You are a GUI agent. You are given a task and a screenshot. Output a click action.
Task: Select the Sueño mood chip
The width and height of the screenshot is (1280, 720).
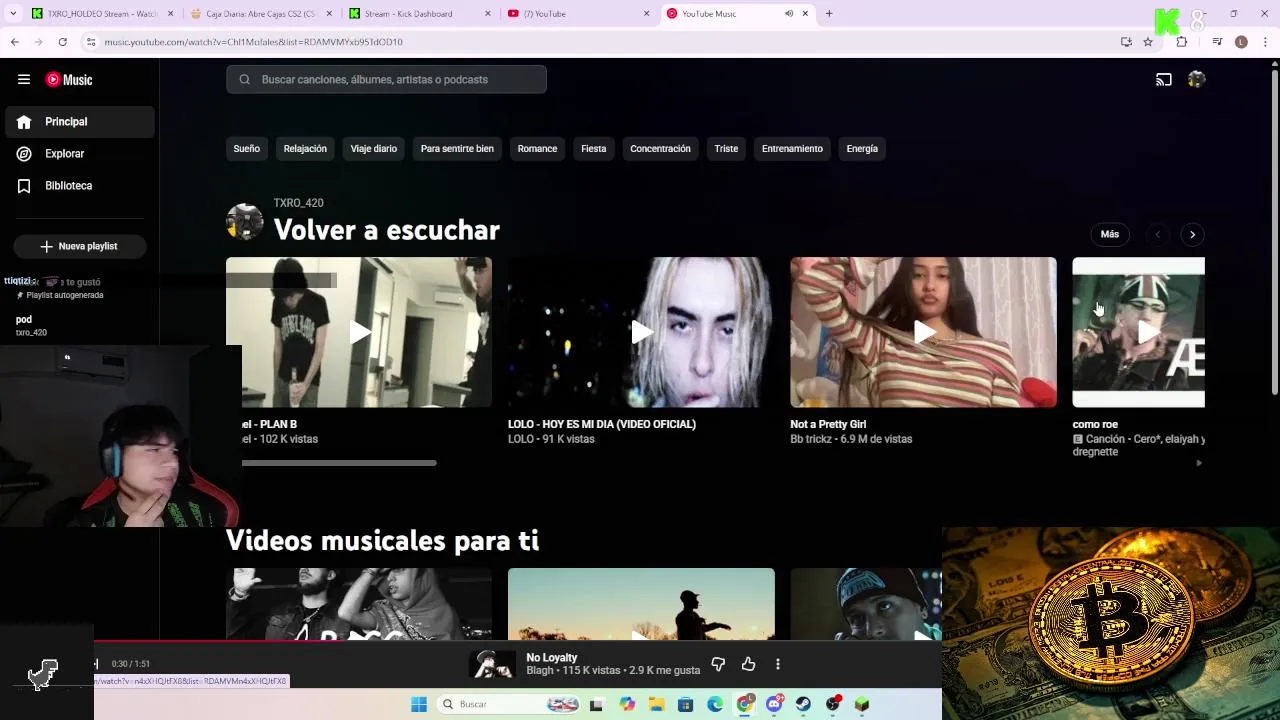pos(246,149)
